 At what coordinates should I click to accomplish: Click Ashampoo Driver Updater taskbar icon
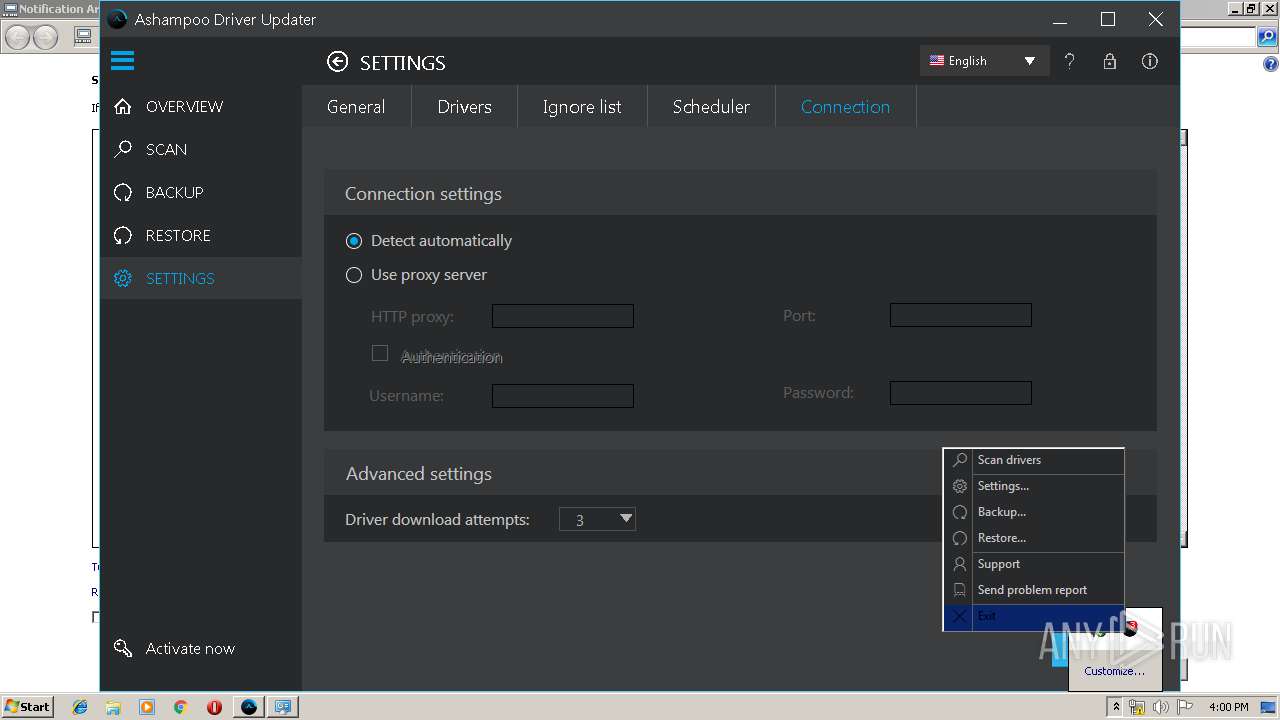pos(249,707)
